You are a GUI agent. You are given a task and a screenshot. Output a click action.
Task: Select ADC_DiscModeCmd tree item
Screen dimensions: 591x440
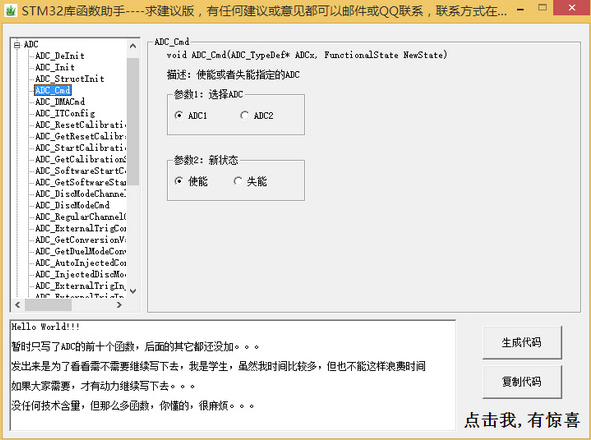[x=72, y=205]
